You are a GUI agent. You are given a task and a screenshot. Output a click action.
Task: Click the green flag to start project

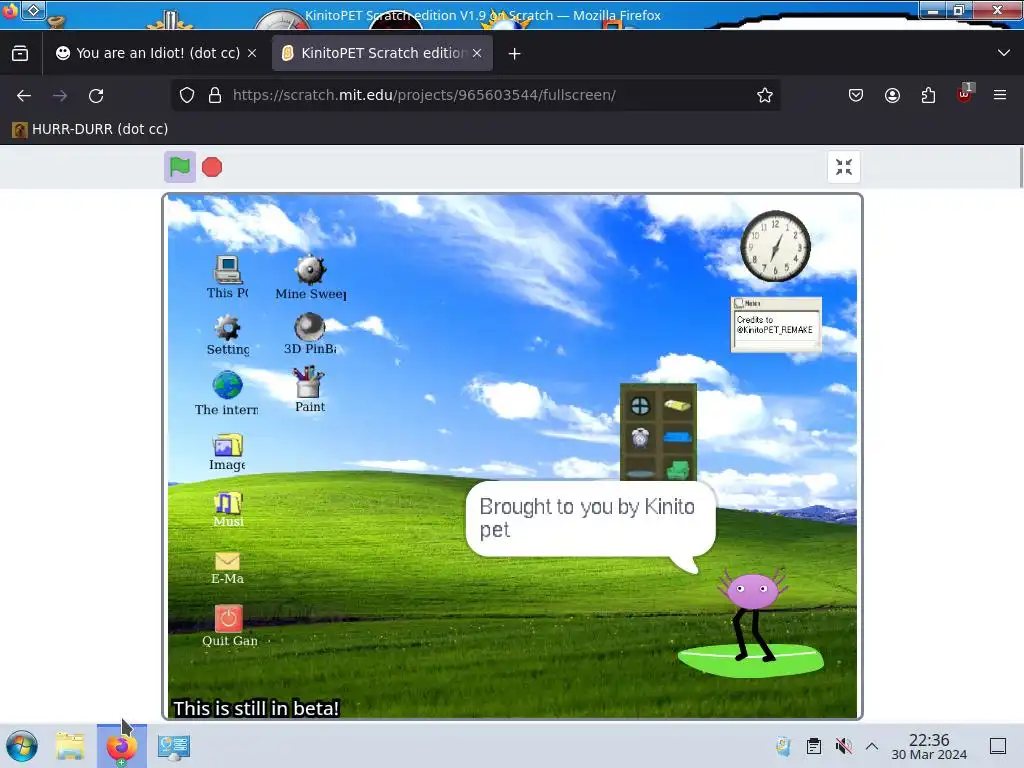180,167
